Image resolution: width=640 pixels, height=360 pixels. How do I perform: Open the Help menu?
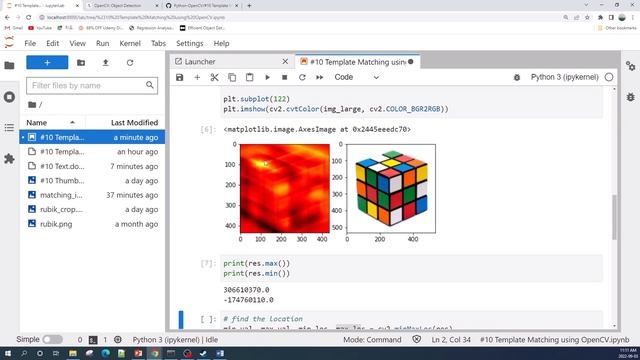click(221, 43)
